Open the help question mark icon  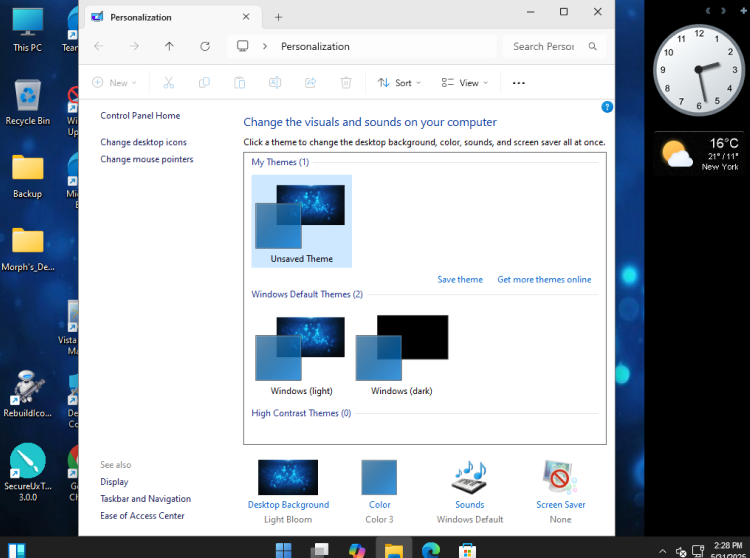tap(607, 107)
